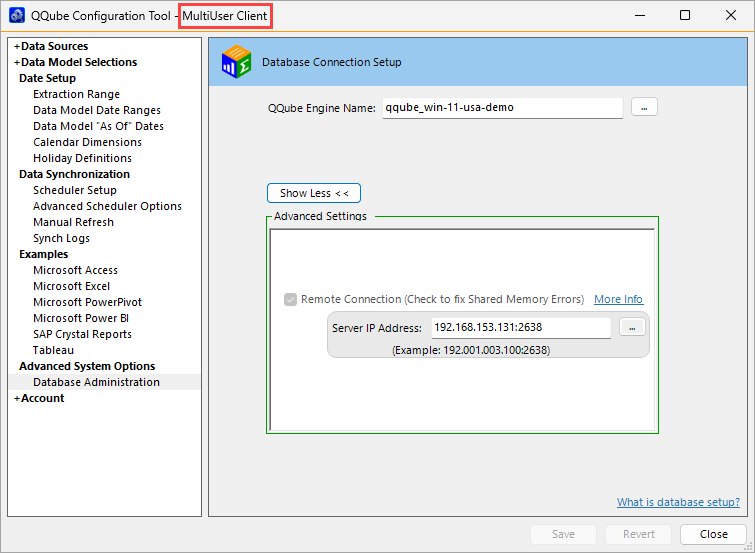Open the QQube Engine Name browse ellipsis button
755x553 pixels.
coord(644,107)
